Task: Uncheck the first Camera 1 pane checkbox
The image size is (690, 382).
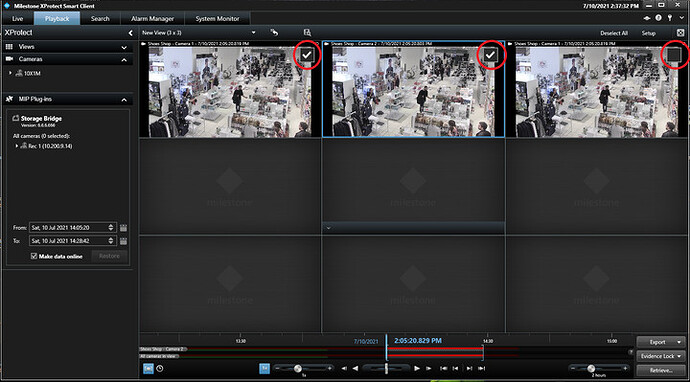Action: click(x=307, y=55)
